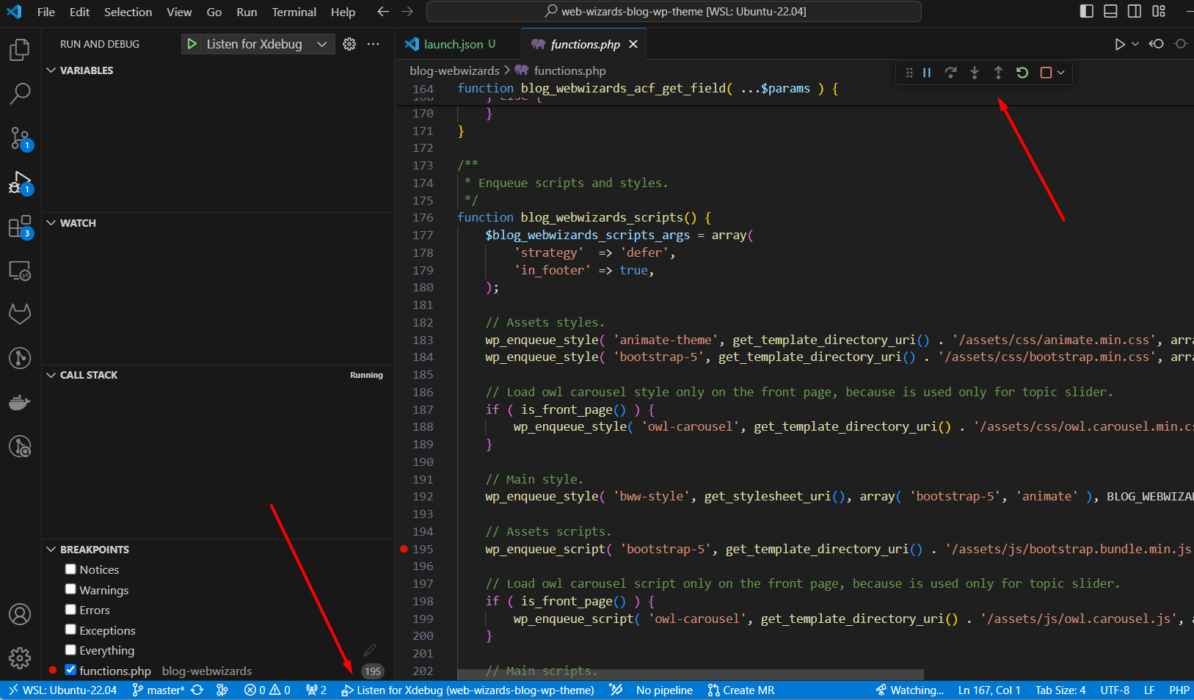
Task: Open the Search view
Action: (20, 94)
